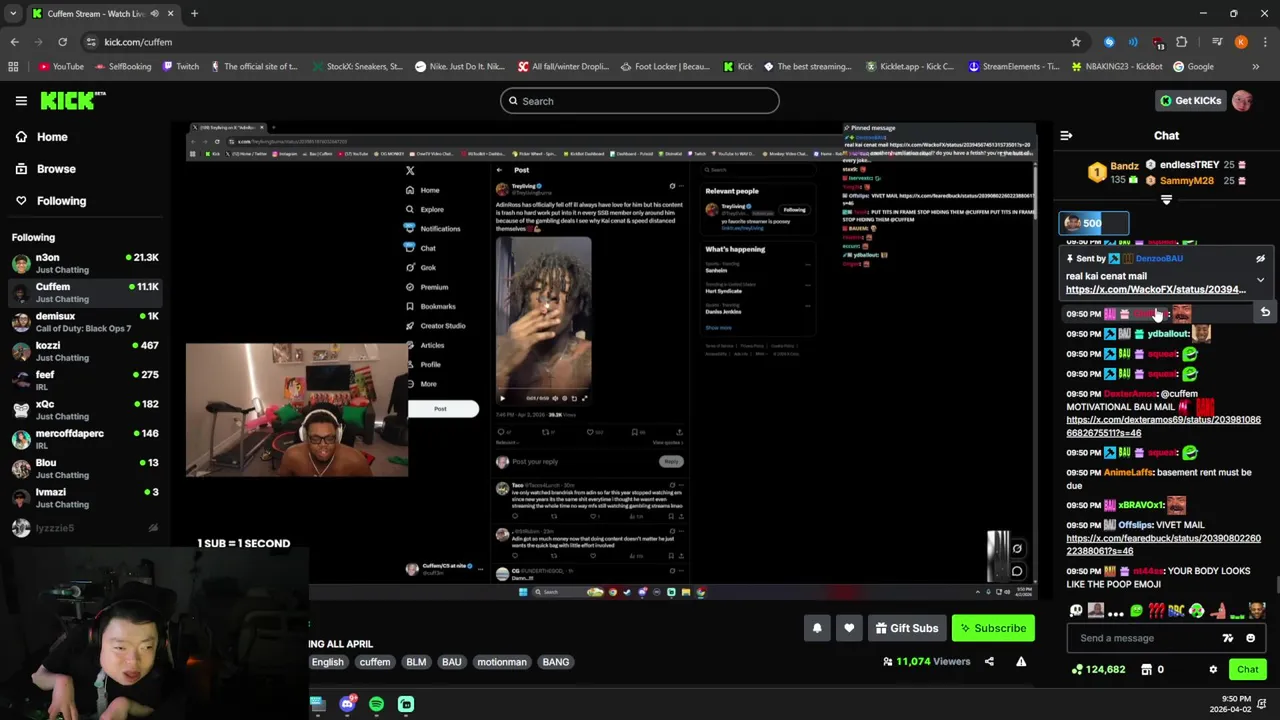1280x720 pixels.
Task: Focus the Kick search box
Action: click(640, 101)
